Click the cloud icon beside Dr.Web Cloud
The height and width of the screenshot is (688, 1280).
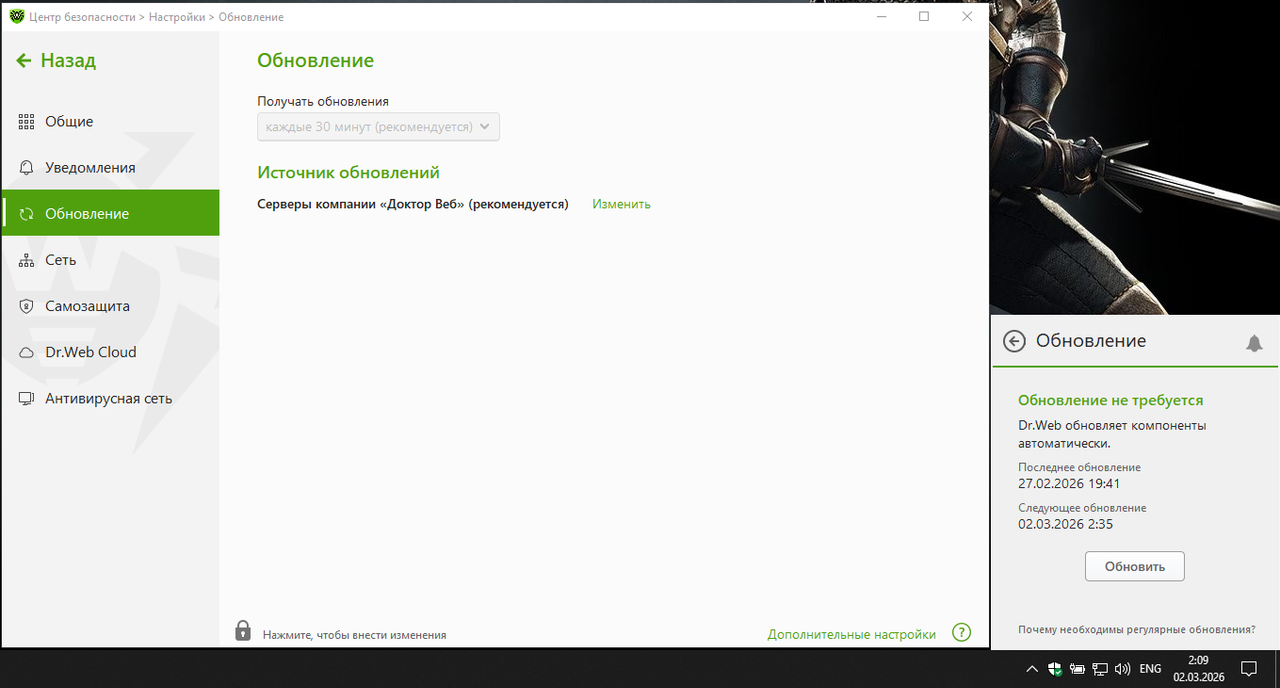coord(26,352)
